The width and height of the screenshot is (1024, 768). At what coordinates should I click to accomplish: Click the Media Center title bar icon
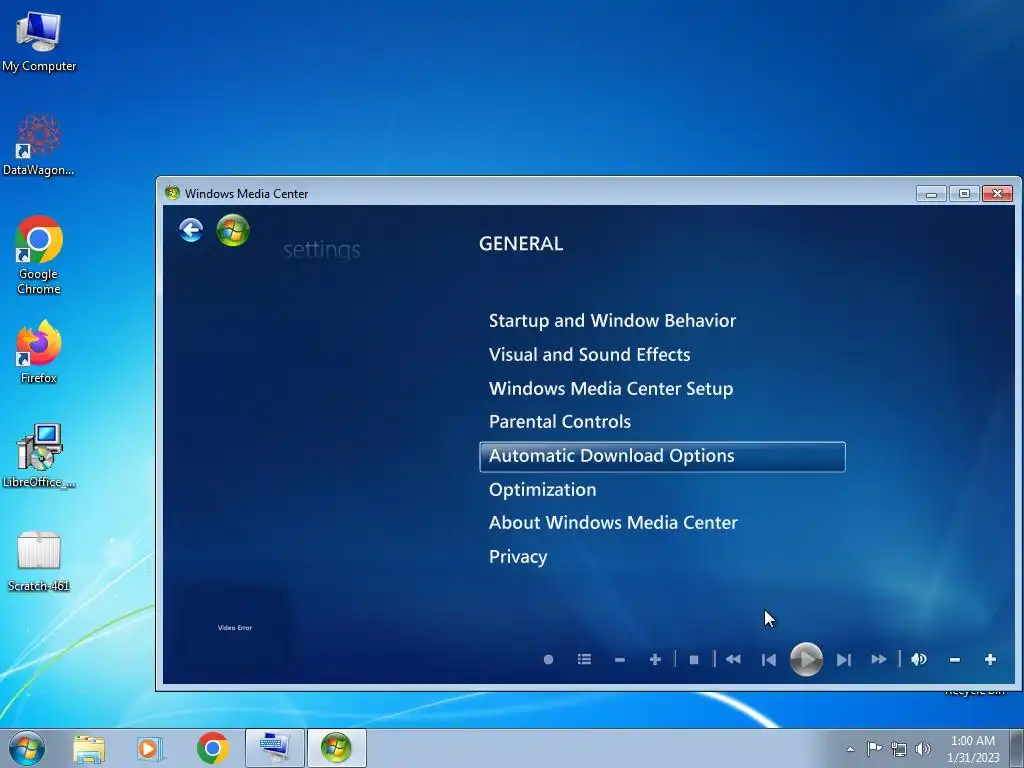pos(172,193)
